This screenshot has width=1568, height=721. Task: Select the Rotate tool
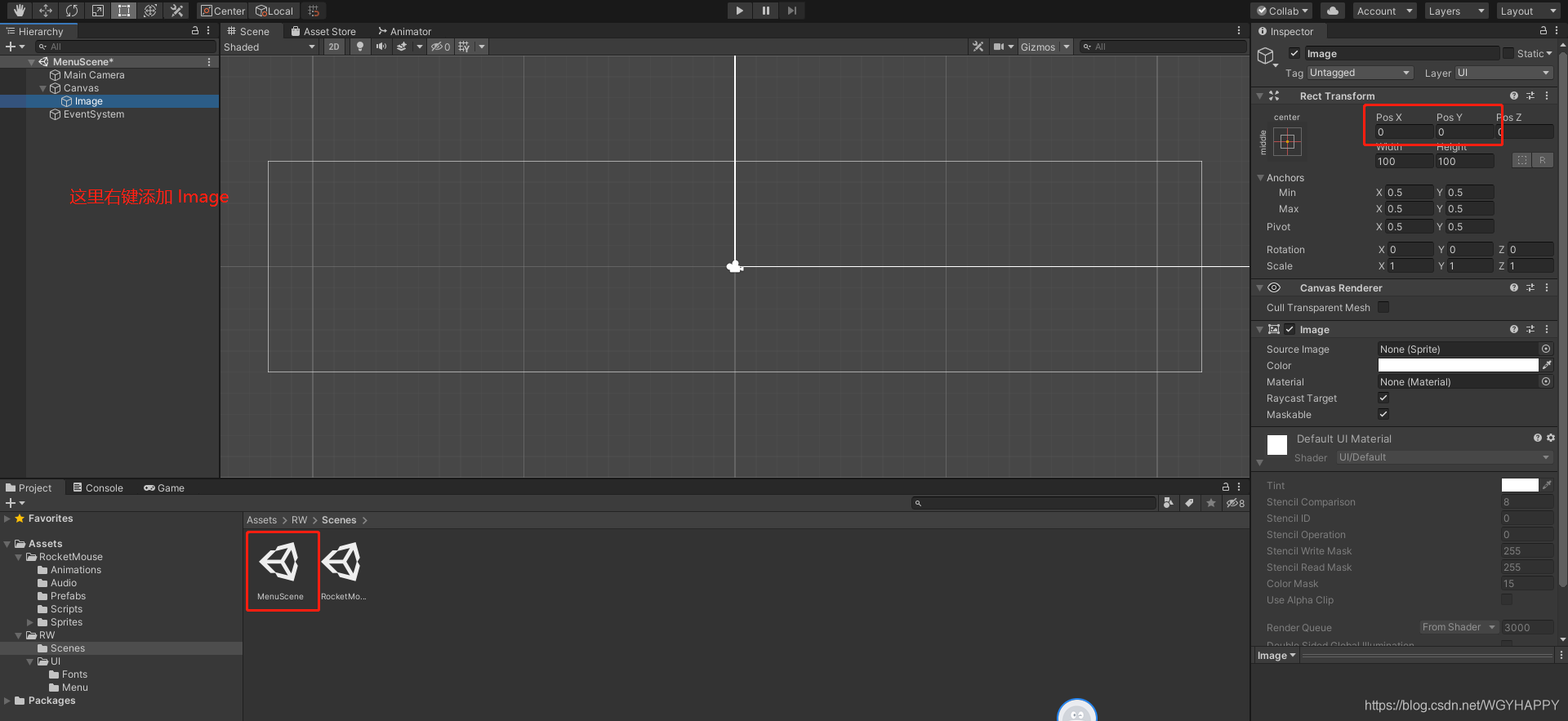72,11
